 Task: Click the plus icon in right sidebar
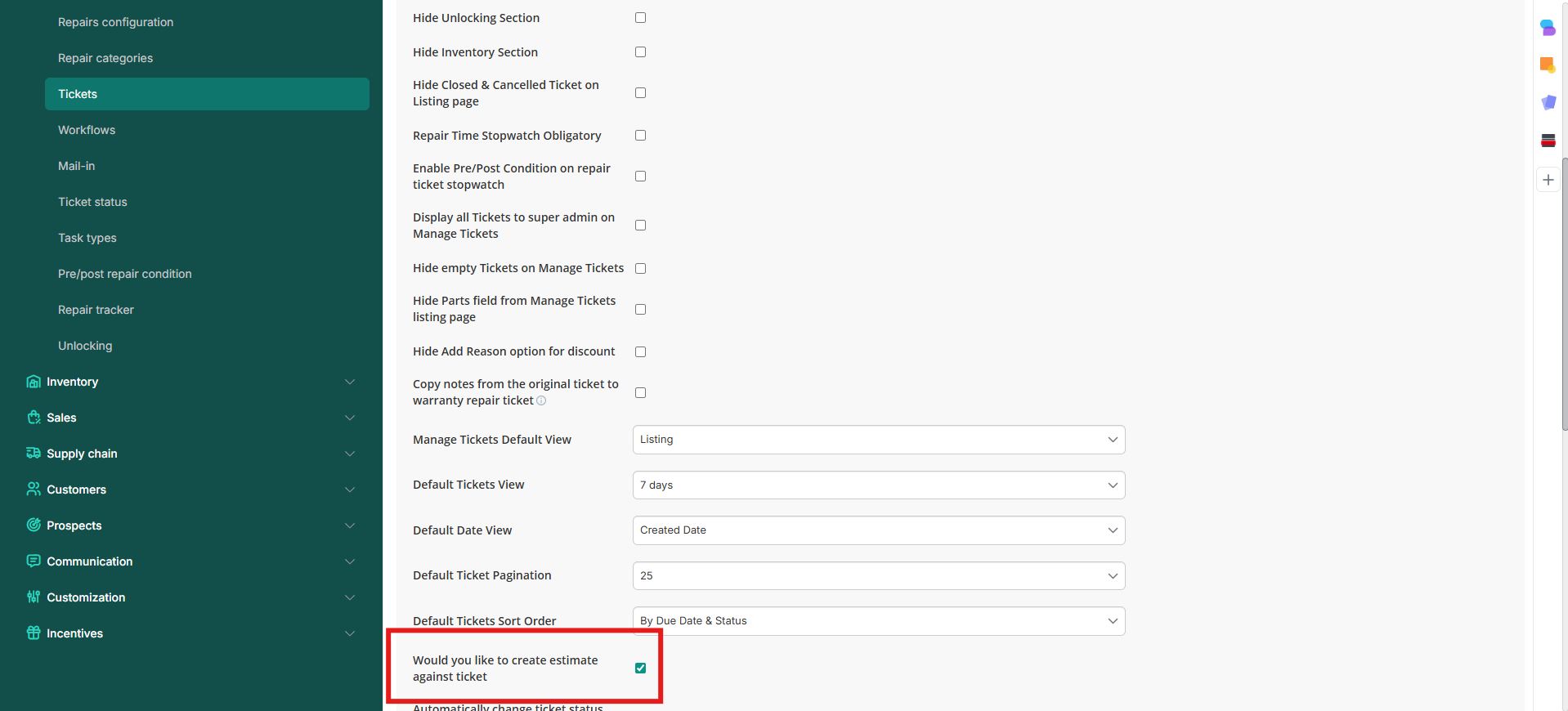pos(1548,180)
